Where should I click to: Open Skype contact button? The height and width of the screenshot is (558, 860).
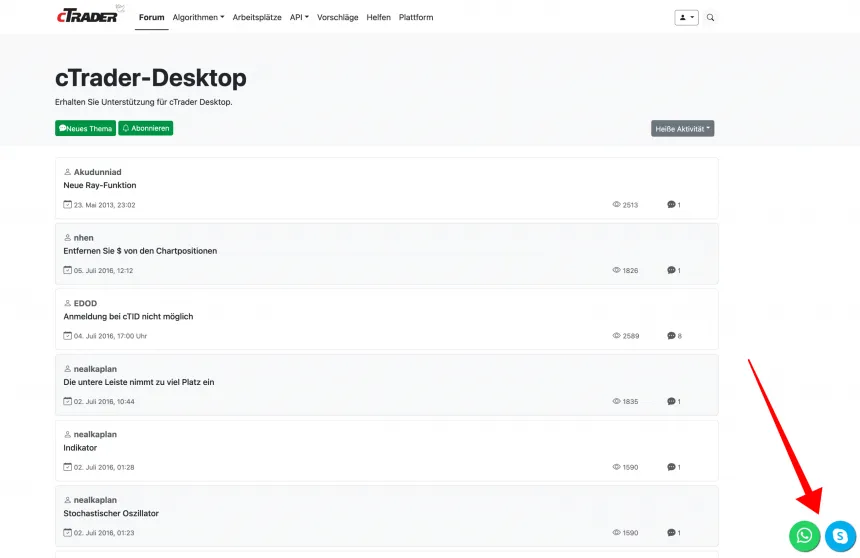(840, 536)
